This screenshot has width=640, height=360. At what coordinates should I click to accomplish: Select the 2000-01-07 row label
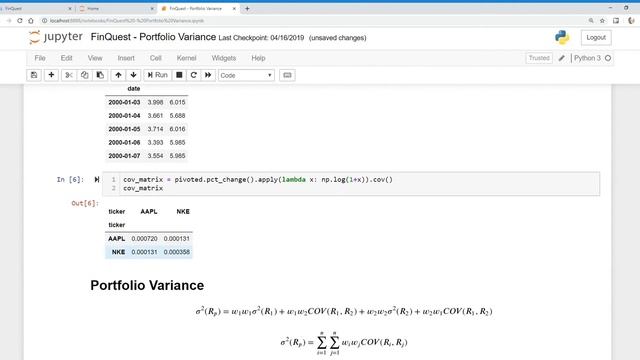point(124,156)
